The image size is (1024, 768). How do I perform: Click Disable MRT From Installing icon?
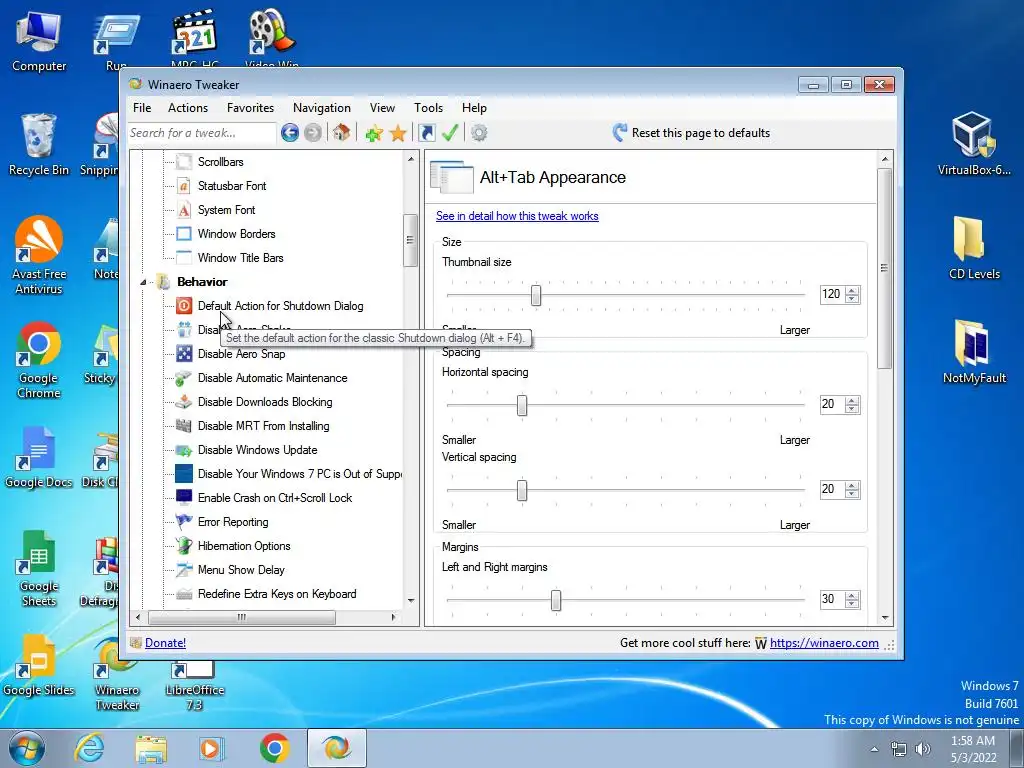pyautogui.click(x=184, y=426)
